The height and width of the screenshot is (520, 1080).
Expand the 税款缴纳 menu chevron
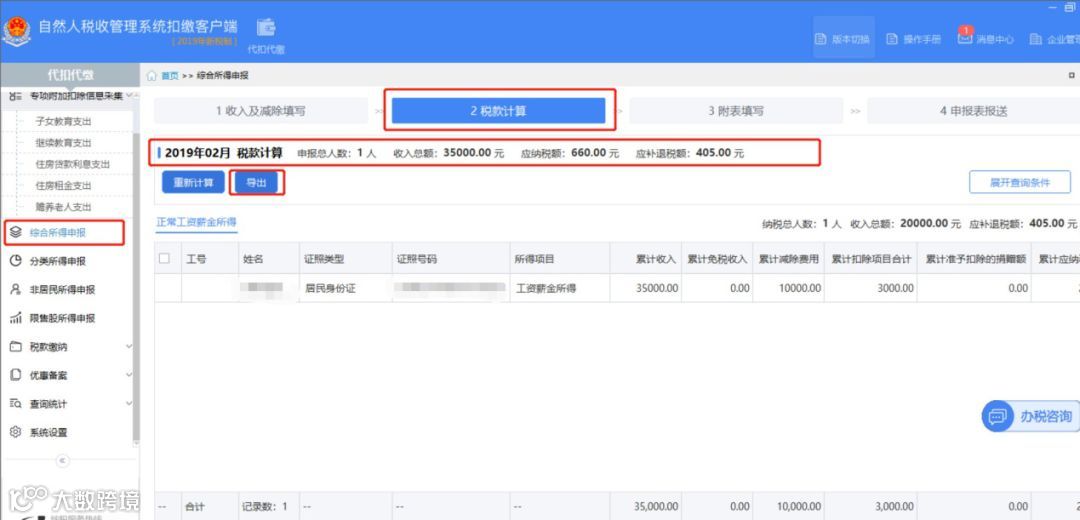point(129,346)
